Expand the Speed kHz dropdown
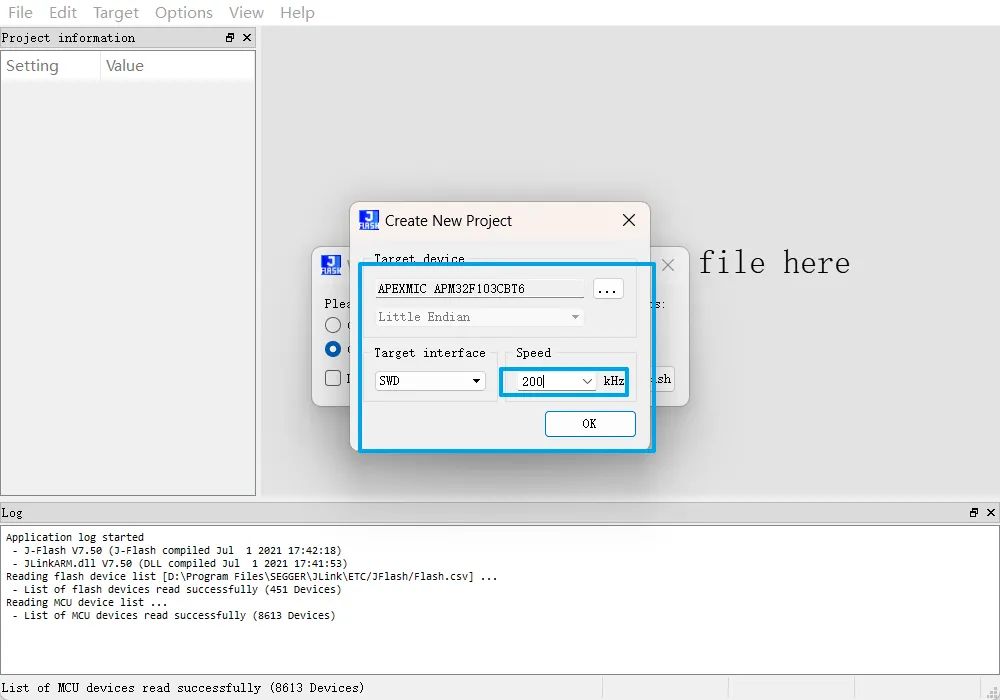The height and width of the screenshot is (700, 1000). pyautogui.click(x=587, y=381)
